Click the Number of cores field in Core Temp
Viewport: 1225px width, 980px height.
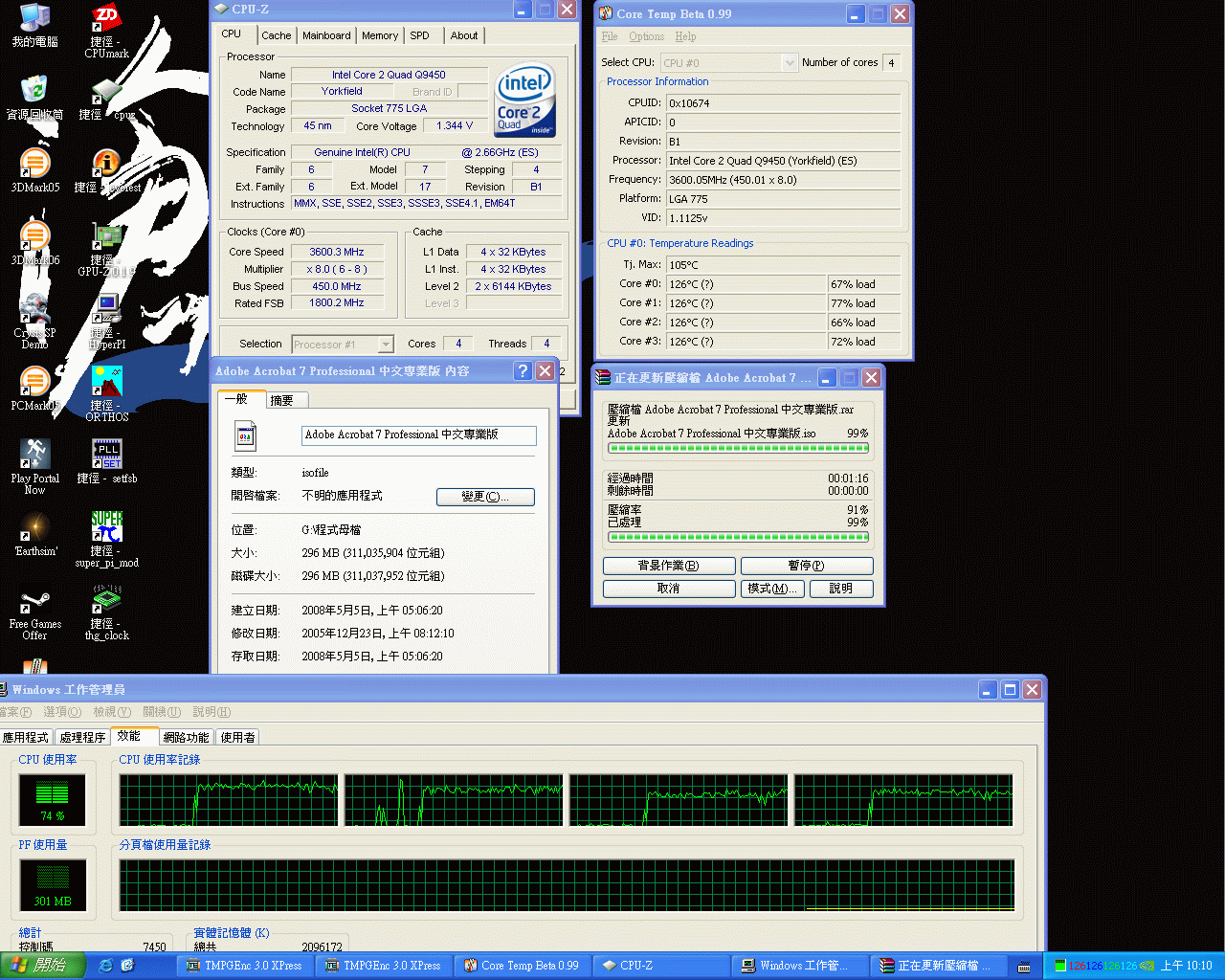(x=891, y=63)
